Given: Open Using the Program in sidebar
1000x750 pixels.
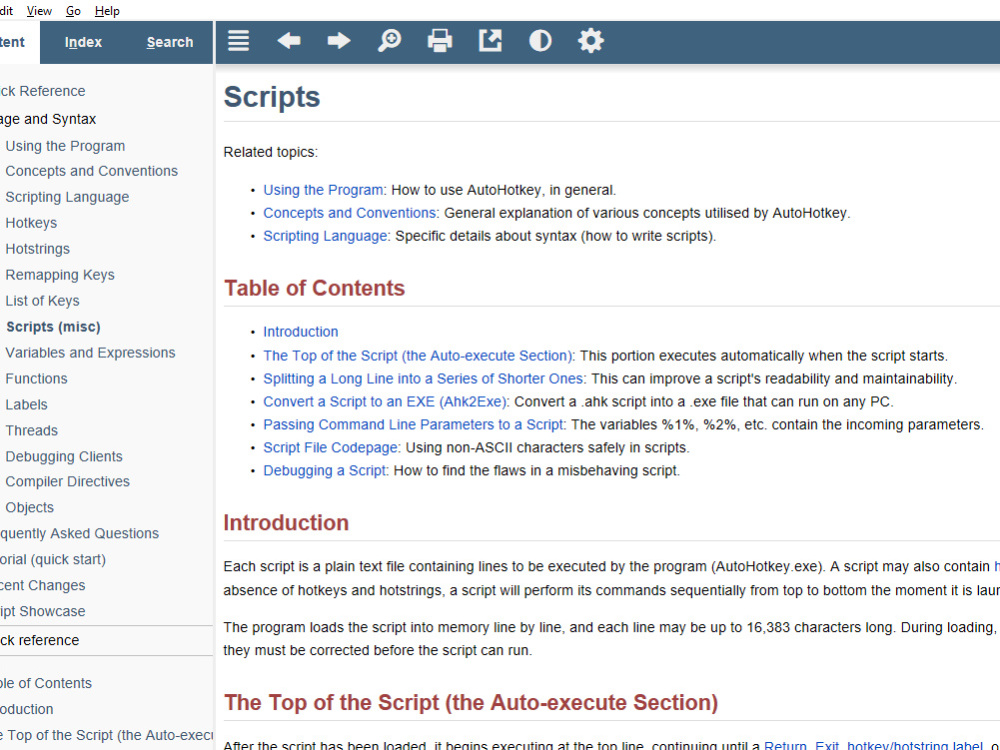Looking at the screenshot, I should pos(65,146).
